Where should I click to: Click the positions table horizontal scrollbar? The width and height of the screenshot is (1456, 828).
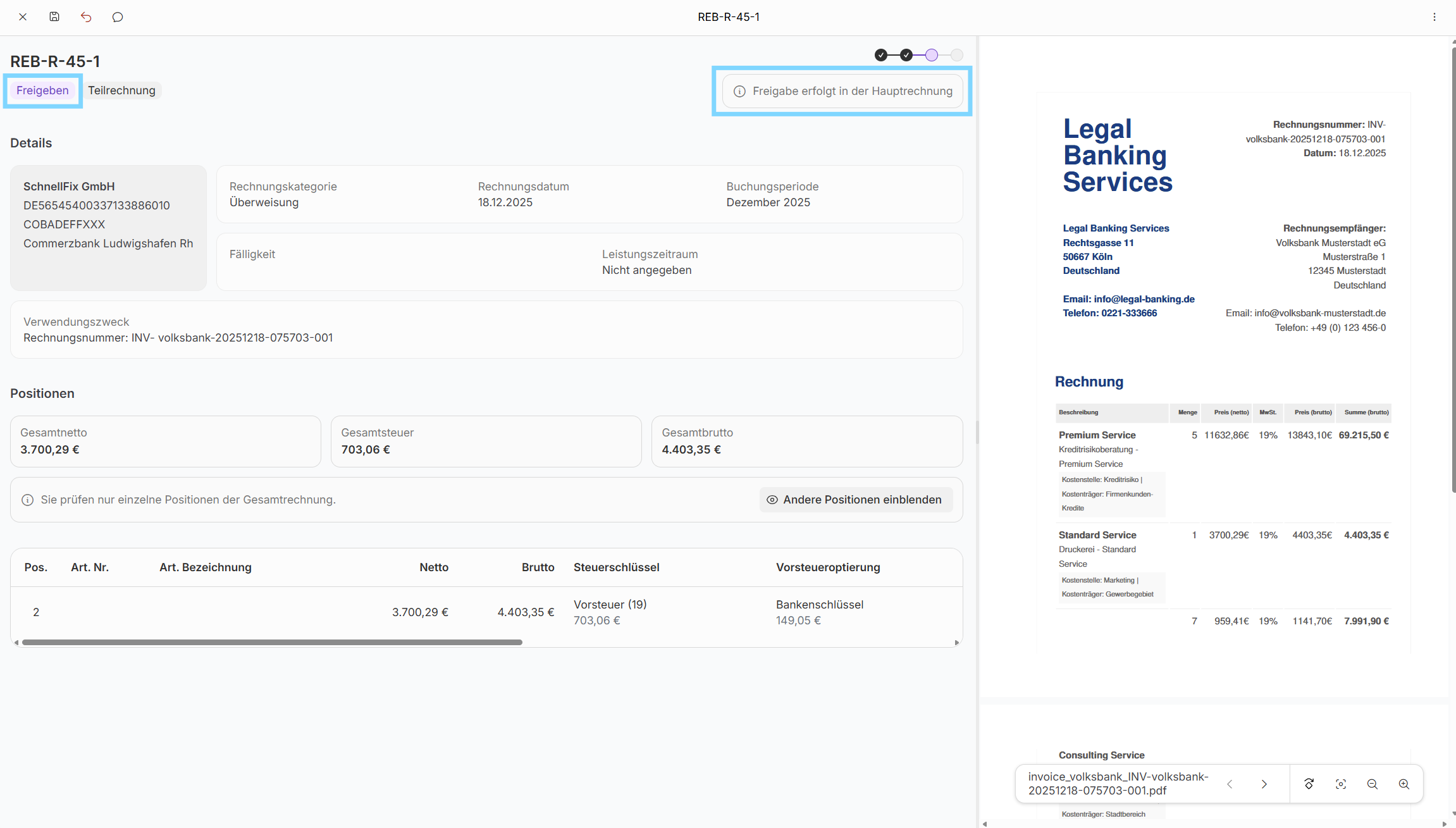click(x=272, y=642)
